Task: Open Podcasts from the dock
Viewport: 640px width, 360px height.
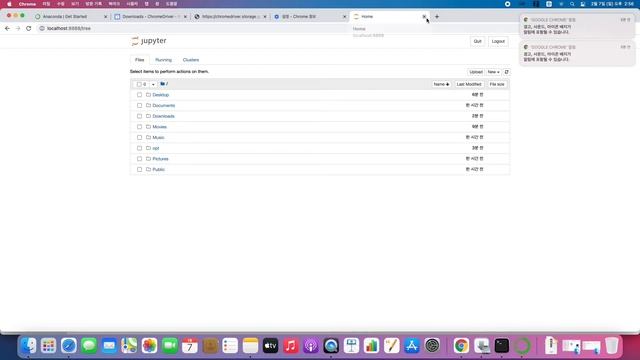Action: (x=311, y=346)
